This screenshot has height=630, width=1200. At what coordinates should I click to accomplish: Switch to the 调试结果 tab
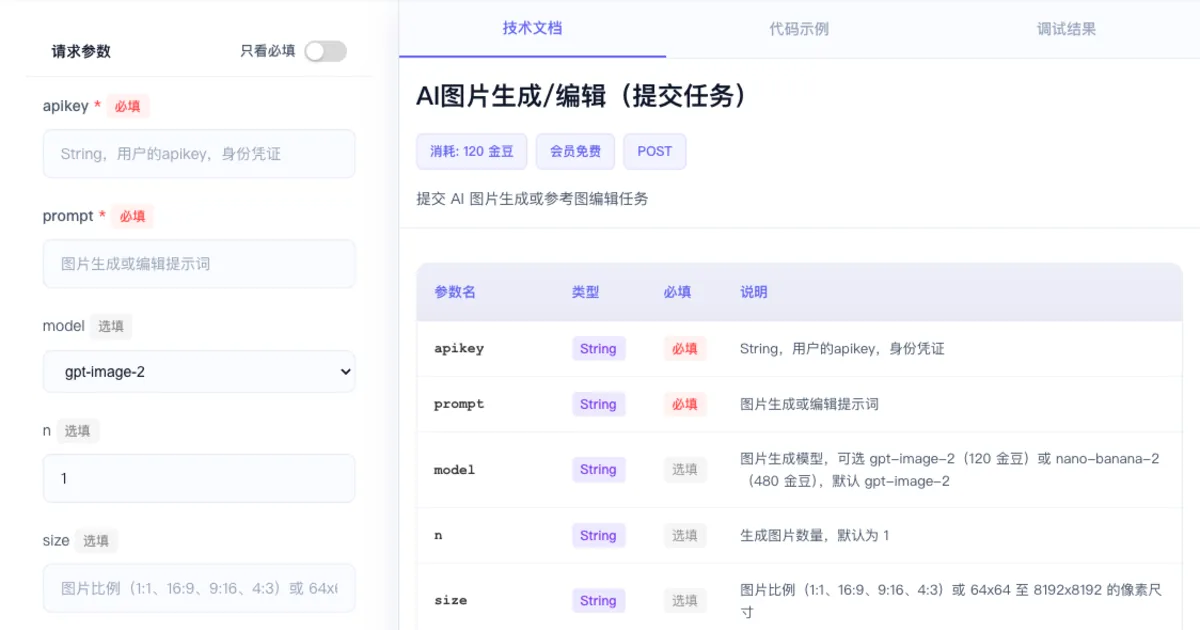tap(1066, 28)
